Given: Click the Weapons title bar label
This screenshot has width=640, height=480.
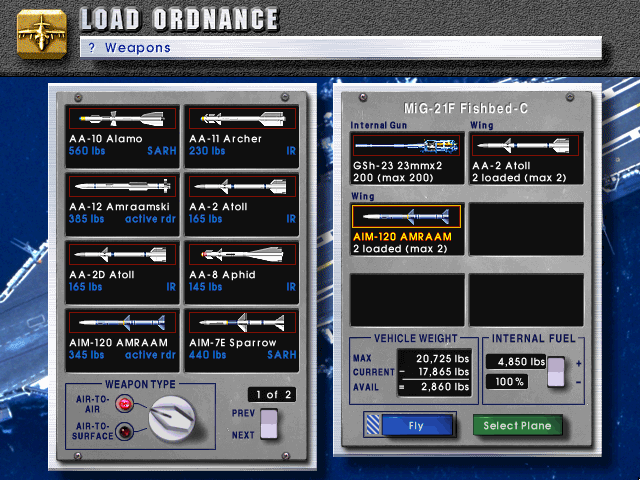Looking at the screenshot, I should click(x=138, y=48).
